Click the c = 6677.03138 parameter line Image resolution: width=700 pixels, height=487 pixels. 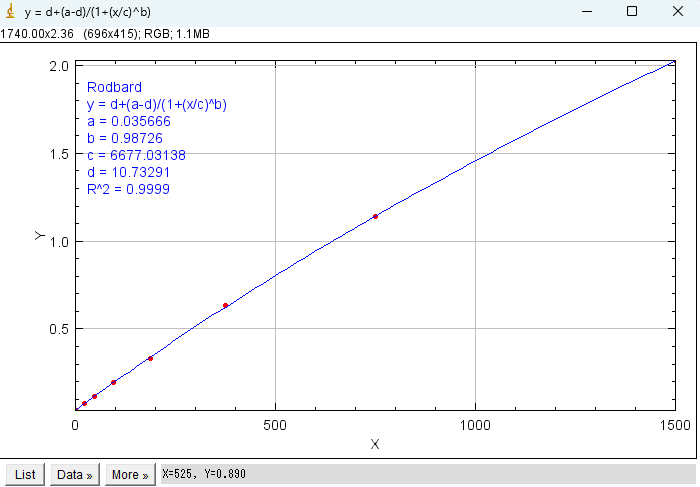136,155
